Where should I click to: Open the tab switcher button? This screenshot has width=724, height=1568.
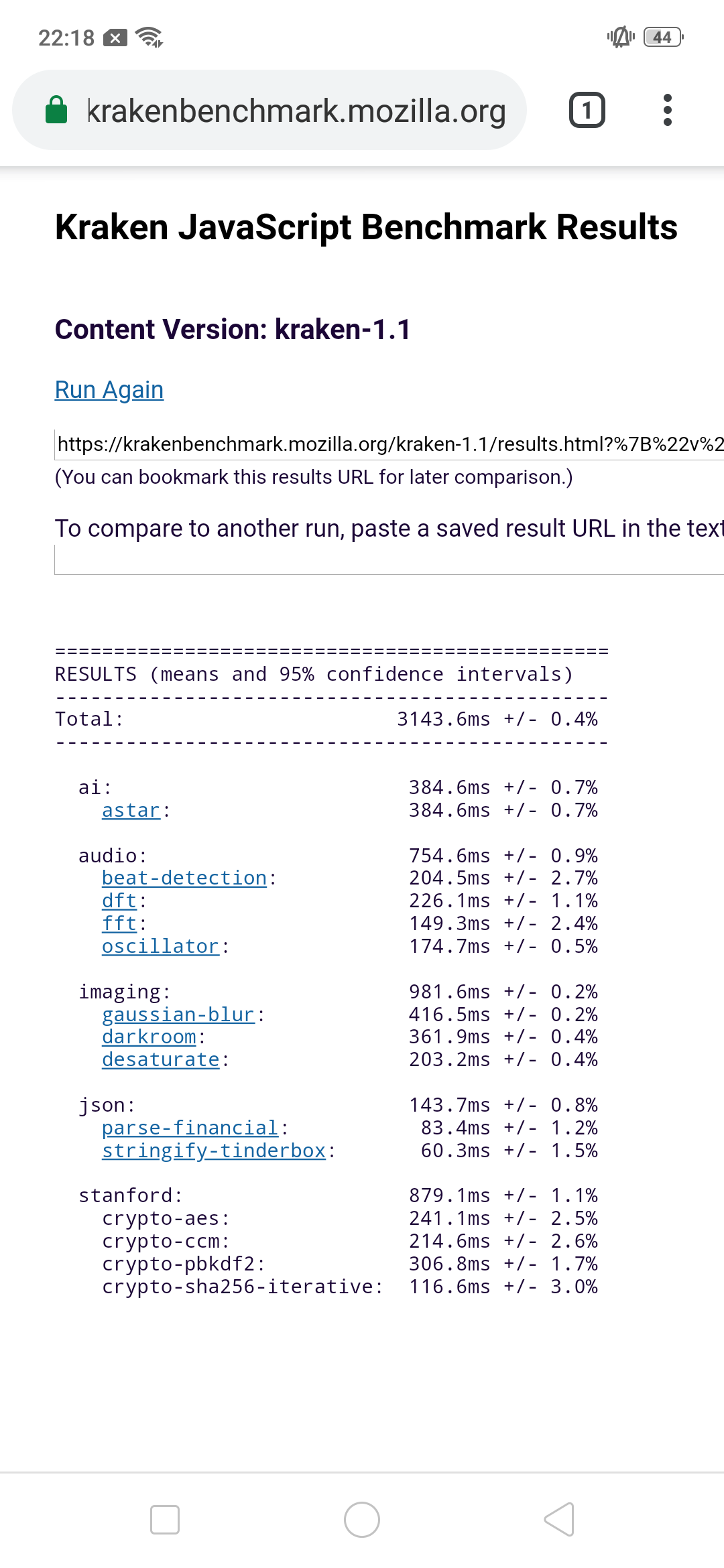coord(587,111)
